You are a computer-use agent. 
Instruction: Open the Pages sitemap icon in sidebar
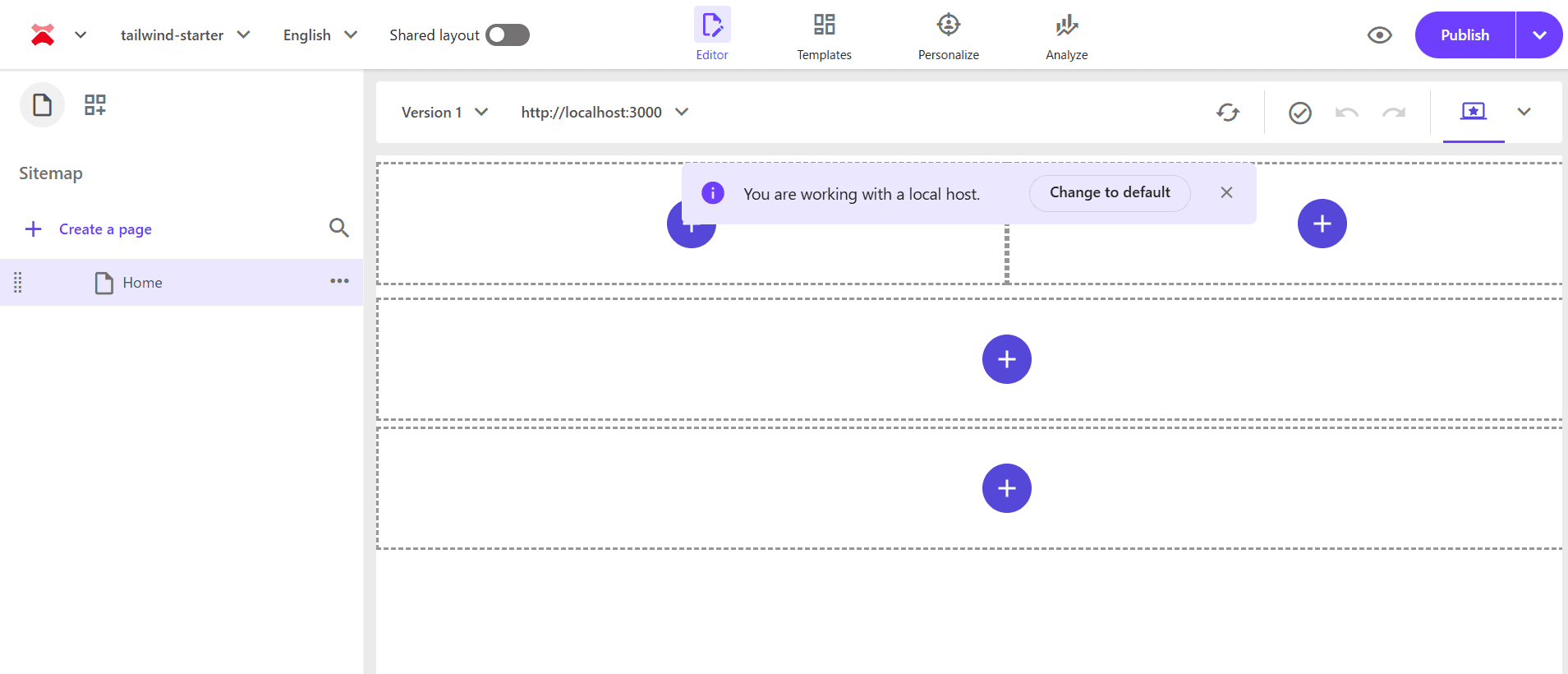[x=42, y=105]
